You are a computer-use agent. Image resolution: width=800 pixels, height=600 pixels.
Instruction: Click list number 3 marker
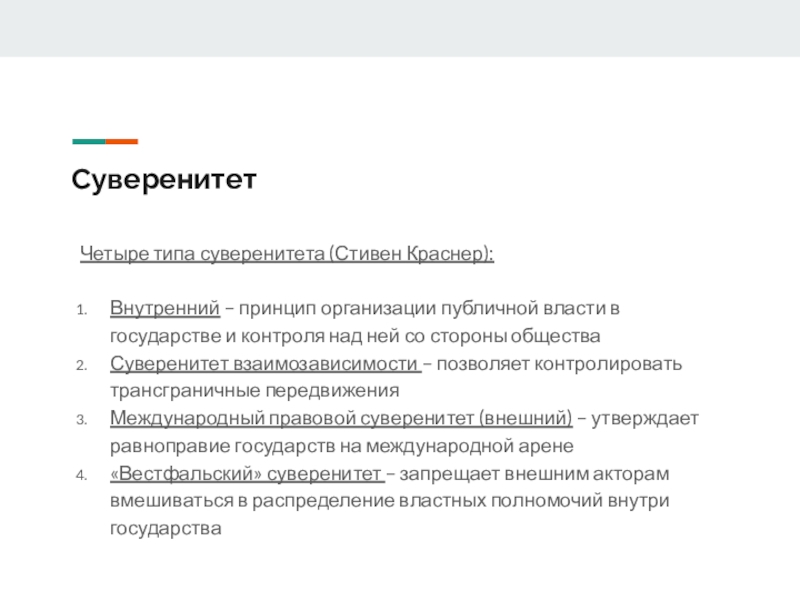[x=84, y=418]
